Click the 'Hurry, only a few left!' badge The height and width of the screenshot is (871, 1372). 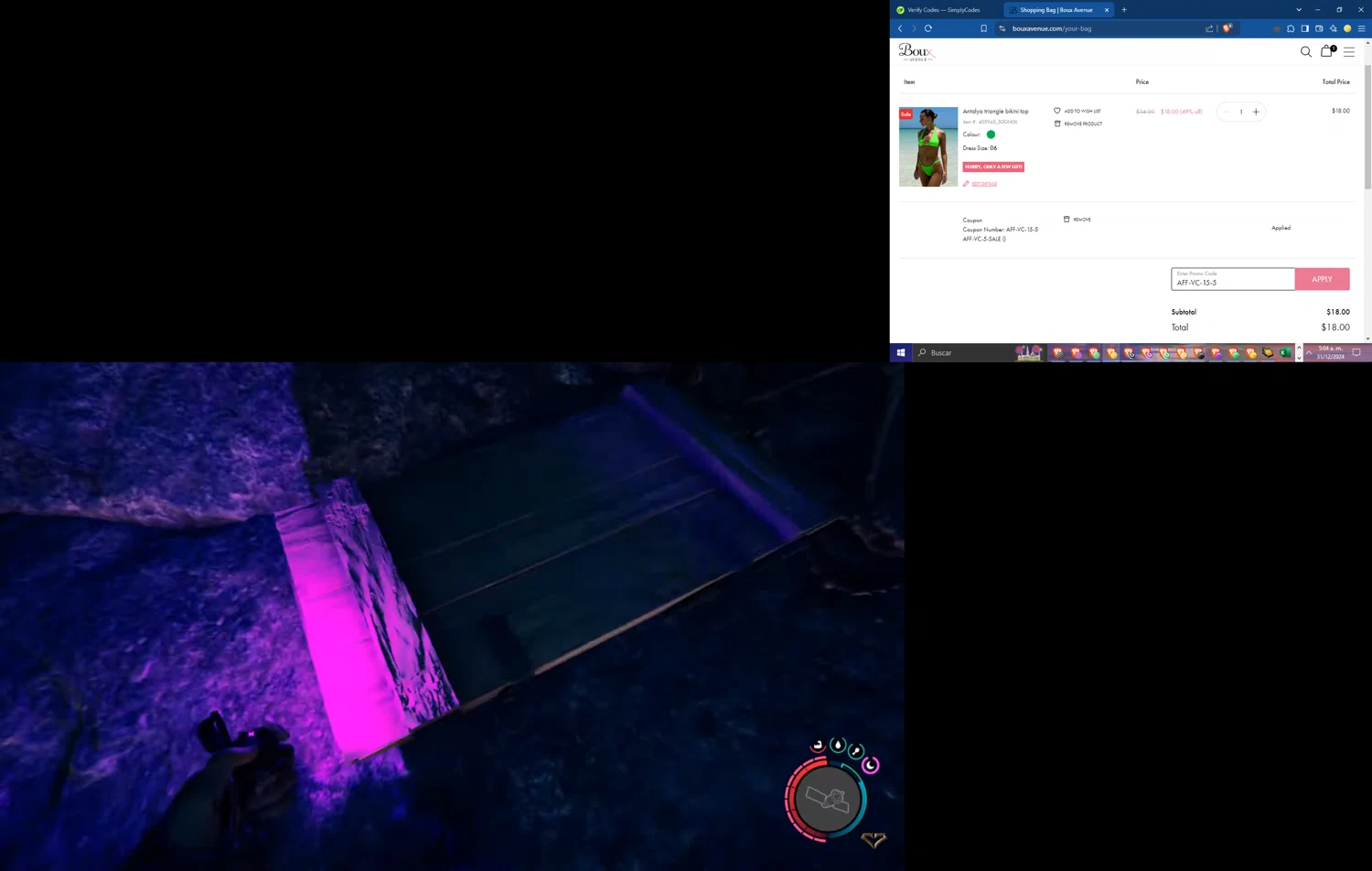tap(993, 167)
